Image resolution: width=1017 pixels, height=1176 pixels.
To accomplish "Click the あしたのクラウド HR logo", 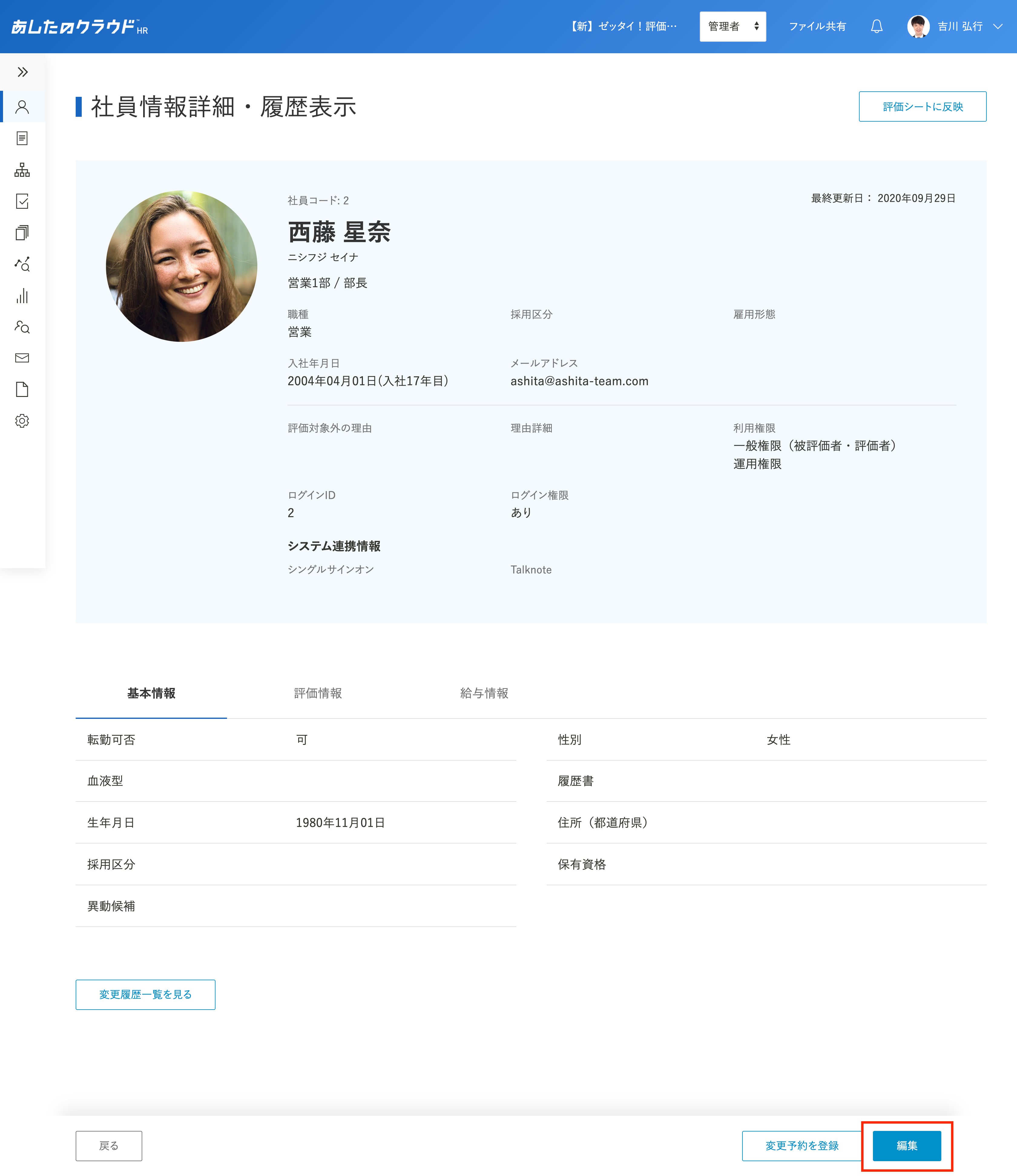I will click(80, 27).
